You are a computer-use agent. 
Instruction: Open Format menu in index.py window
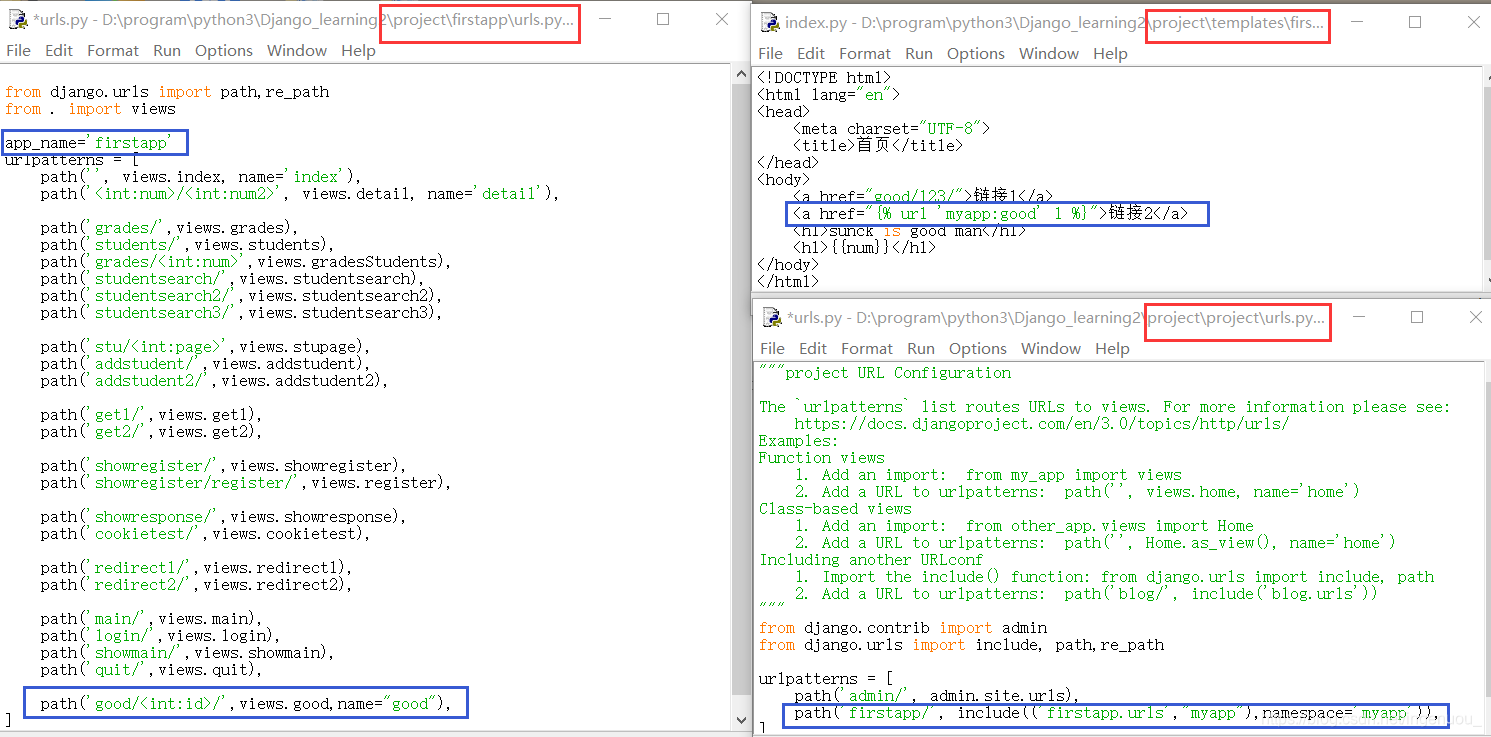(x=865, y=53)
